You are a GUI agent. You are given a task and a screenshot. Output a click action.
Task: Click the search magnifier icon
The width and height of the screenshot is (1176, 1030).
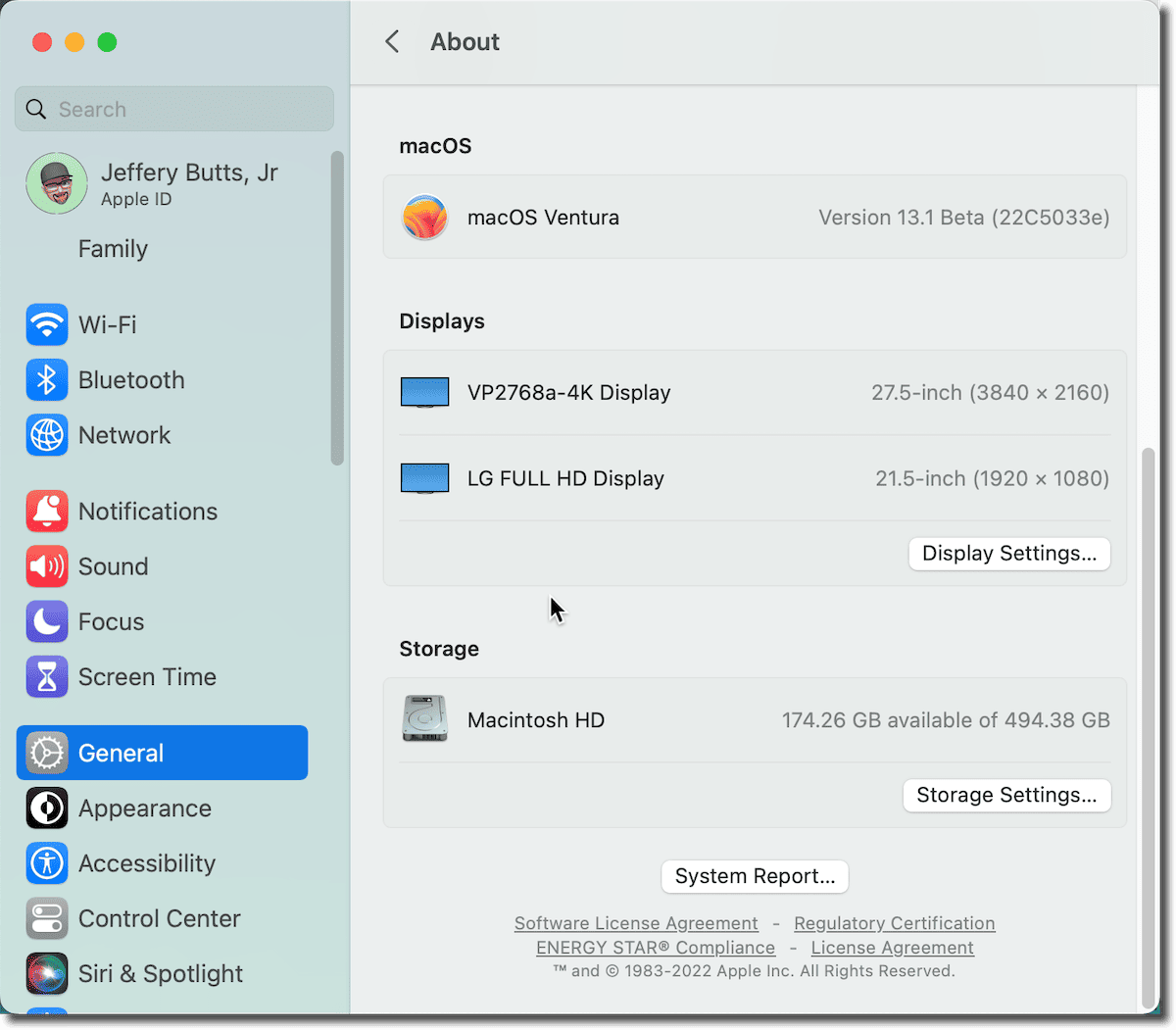pos(36,109)
